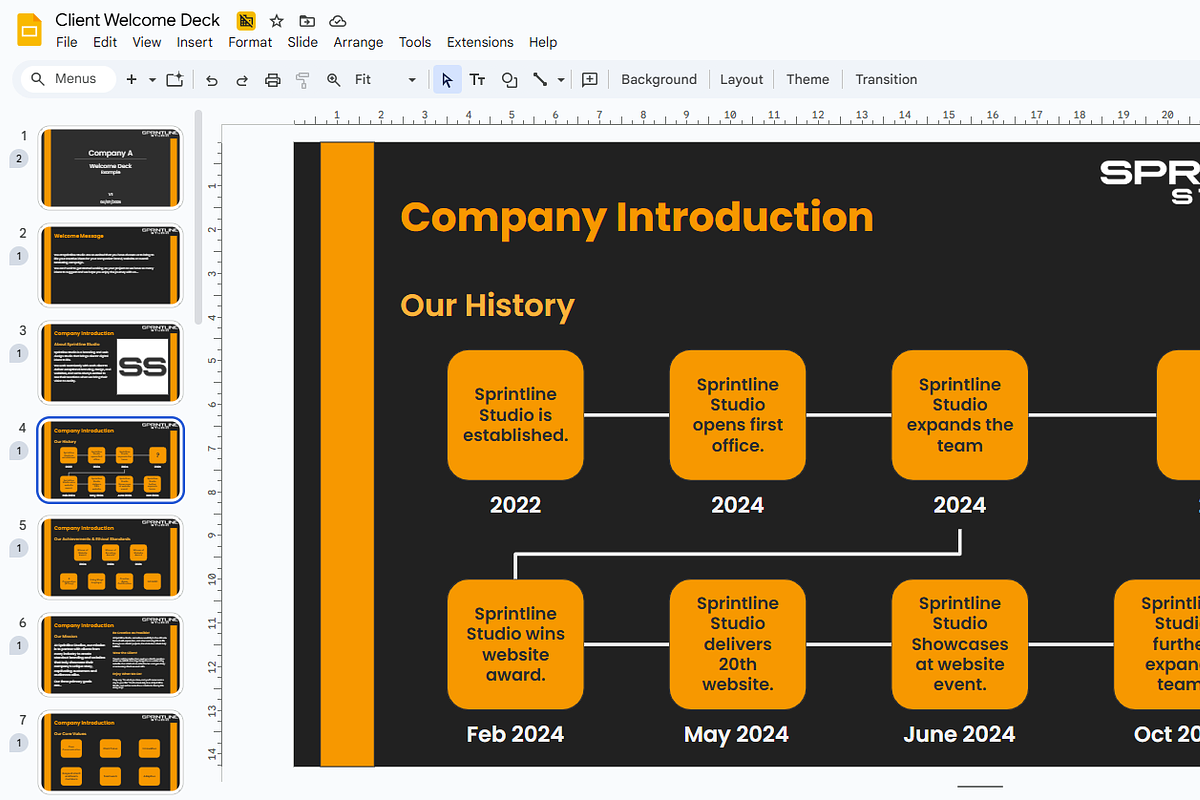Viewport: 1200px width, 800px height.
Task: Open the Arrange menu
Action: point(359,42)
